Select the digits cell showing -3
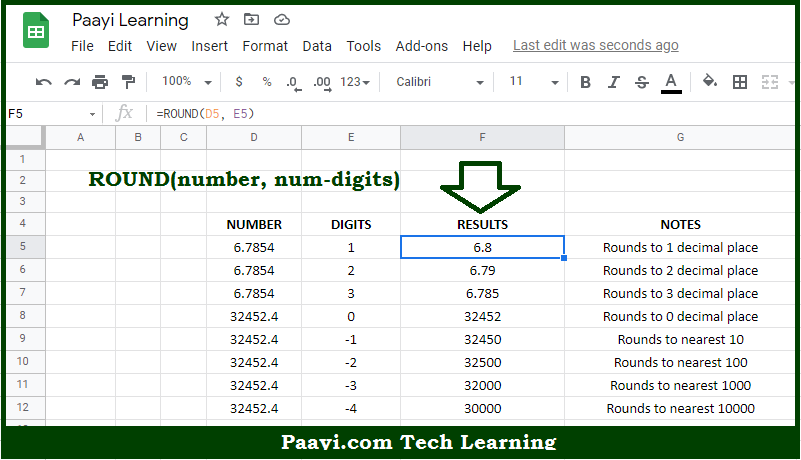801x460 pixels. click(351, 385)
